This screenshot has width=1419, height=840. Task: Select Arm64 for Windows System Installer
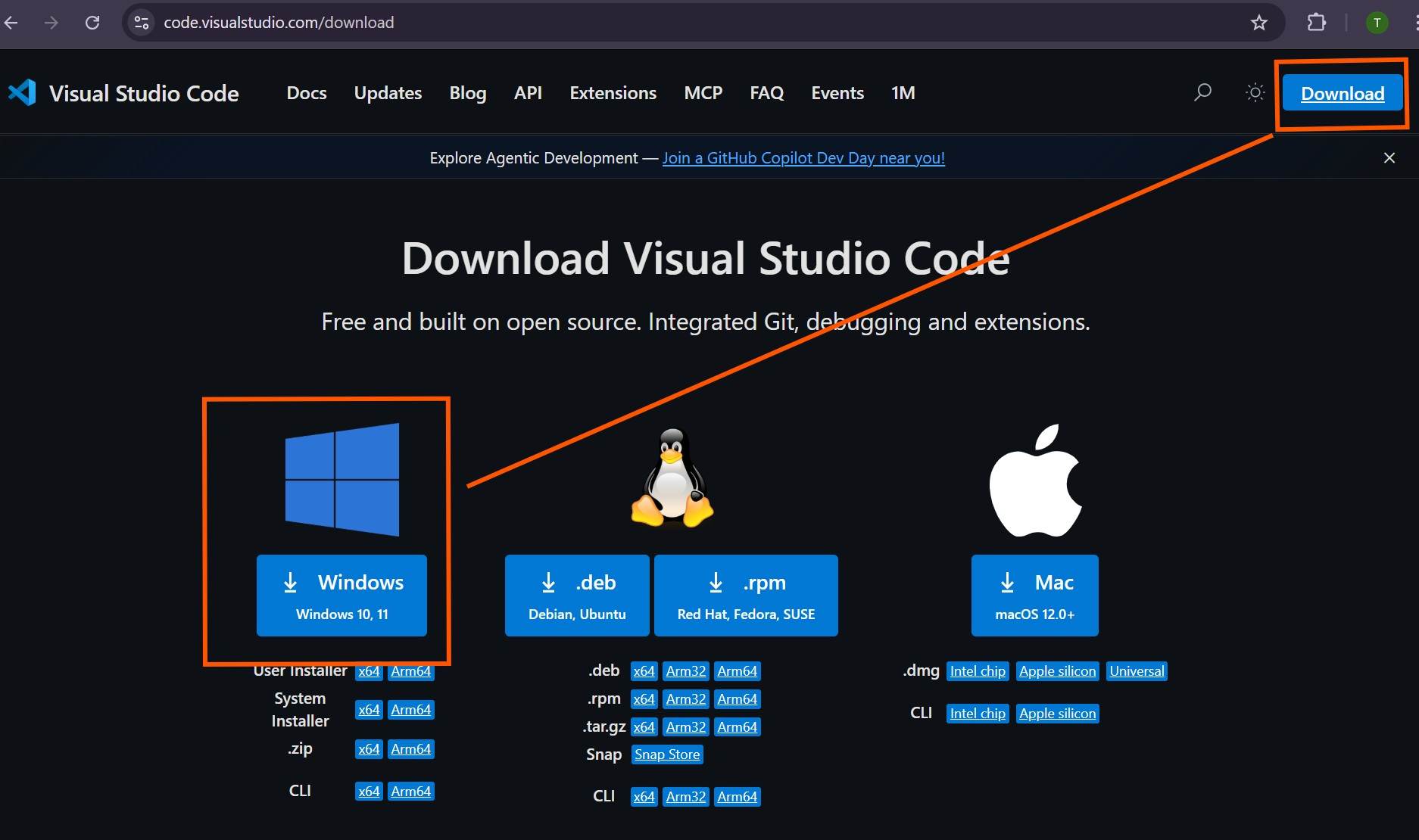411,710
